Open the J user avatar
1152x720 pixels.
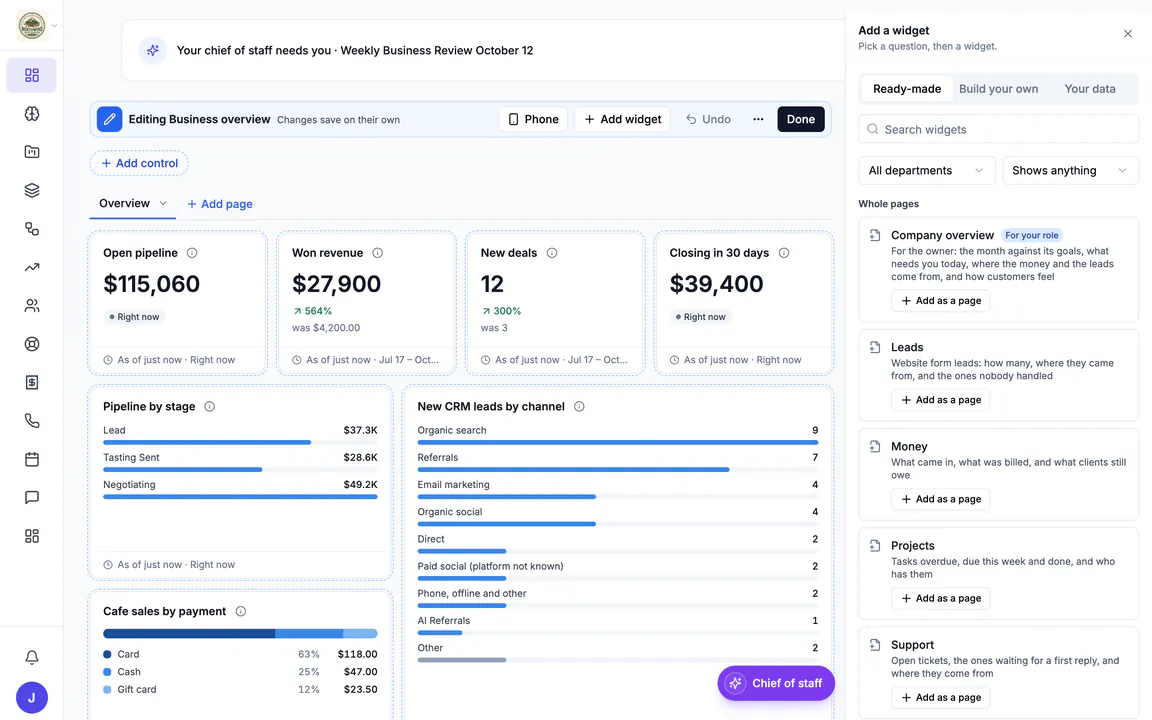tap(32, 697)
